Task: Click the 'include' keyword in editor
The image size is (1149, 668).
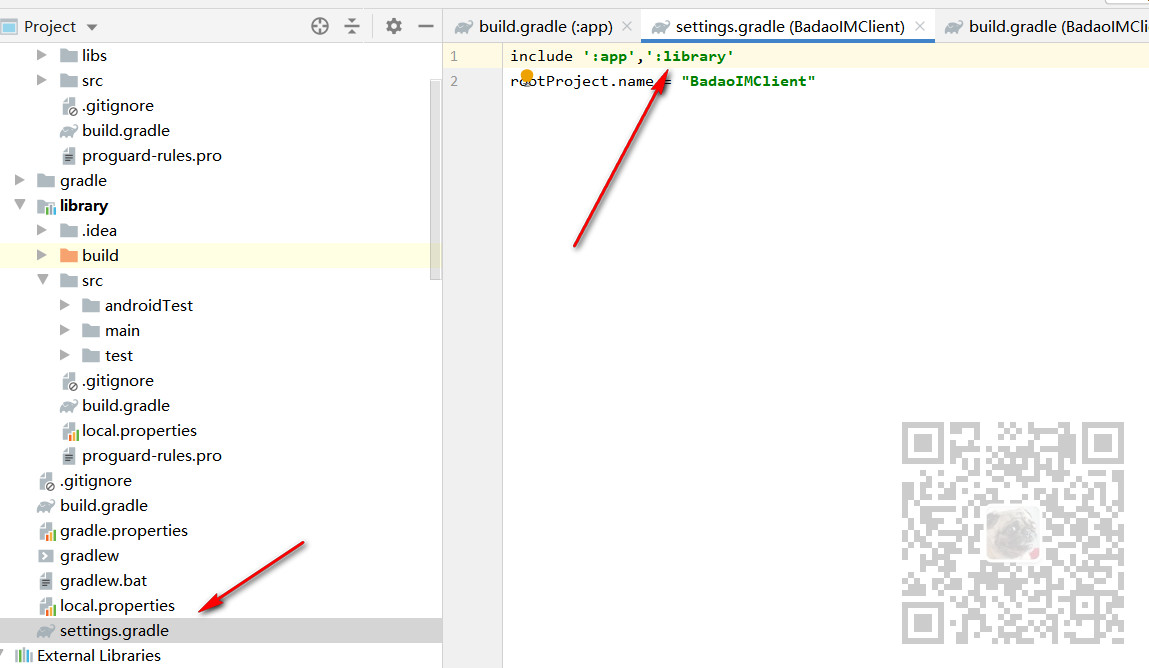Action: point(542,56)
